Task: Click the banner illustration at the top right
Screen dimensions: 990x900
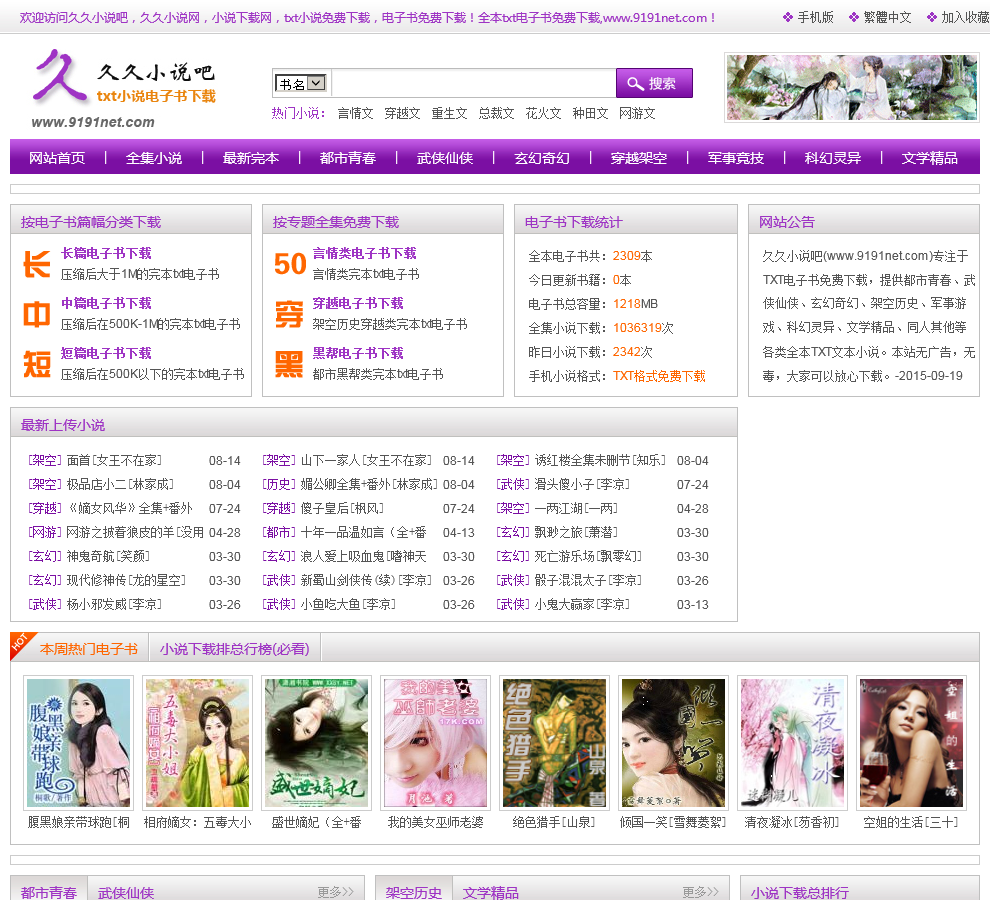Action: pyautogui.click(x=852, y=88)
